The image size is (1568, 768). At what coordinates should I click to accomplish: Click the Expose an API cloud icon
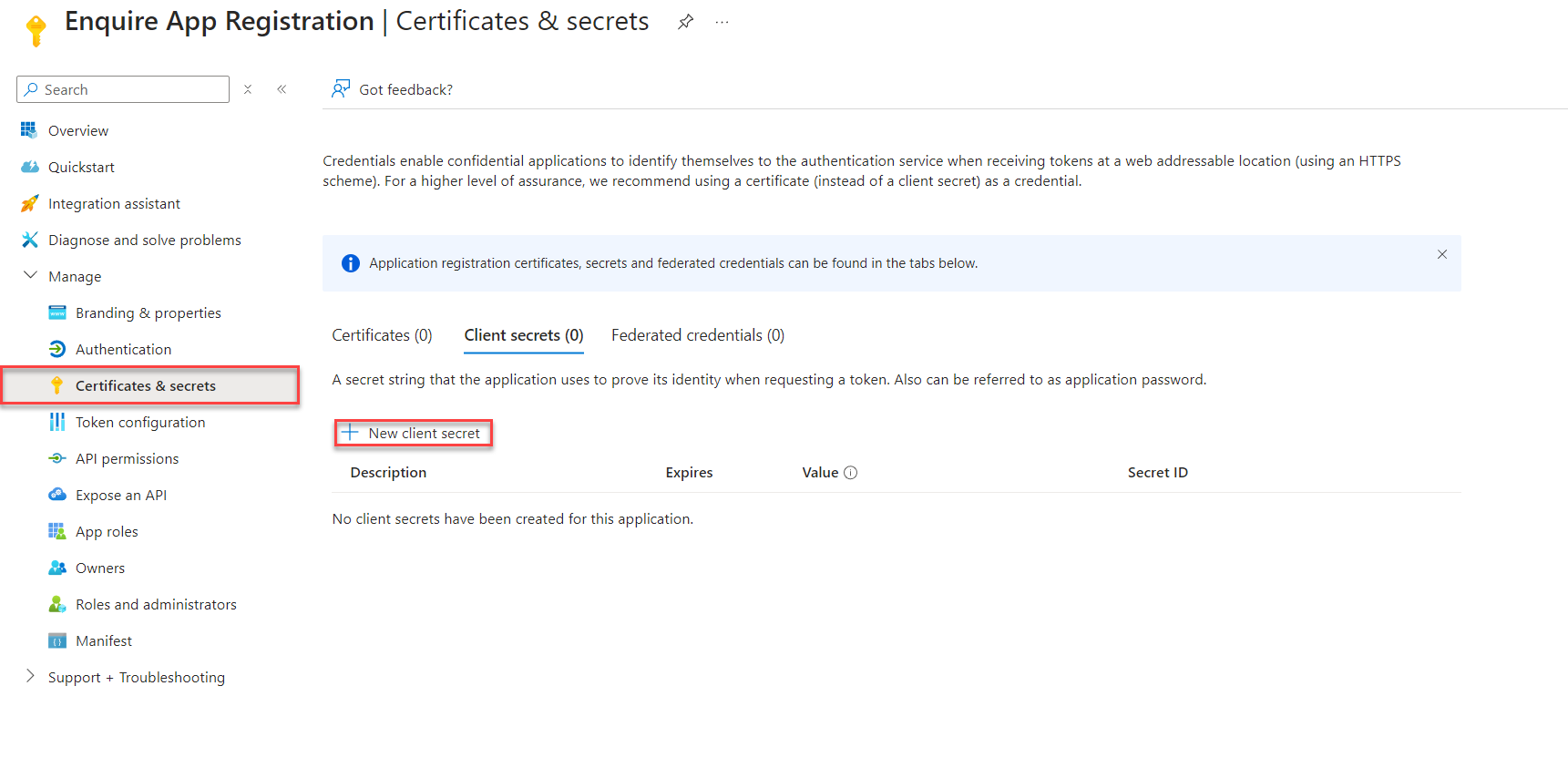click(57, 495)
